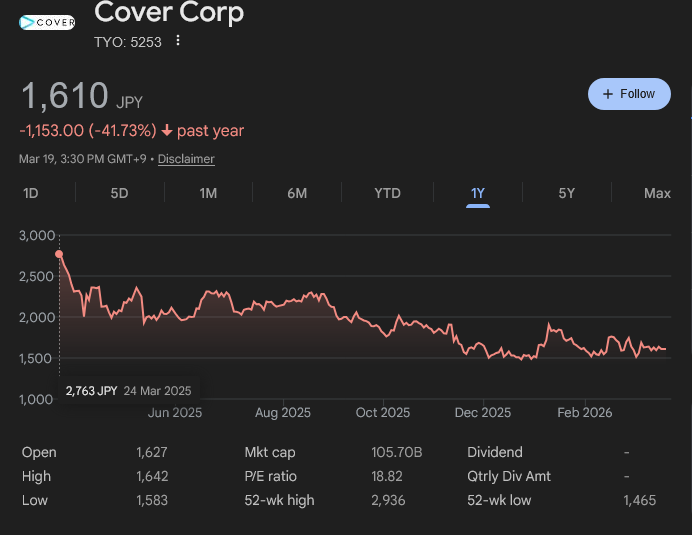The image size is (692, 535).
Task: Switch chart to 1D range
Action: (x=30, y=193)
